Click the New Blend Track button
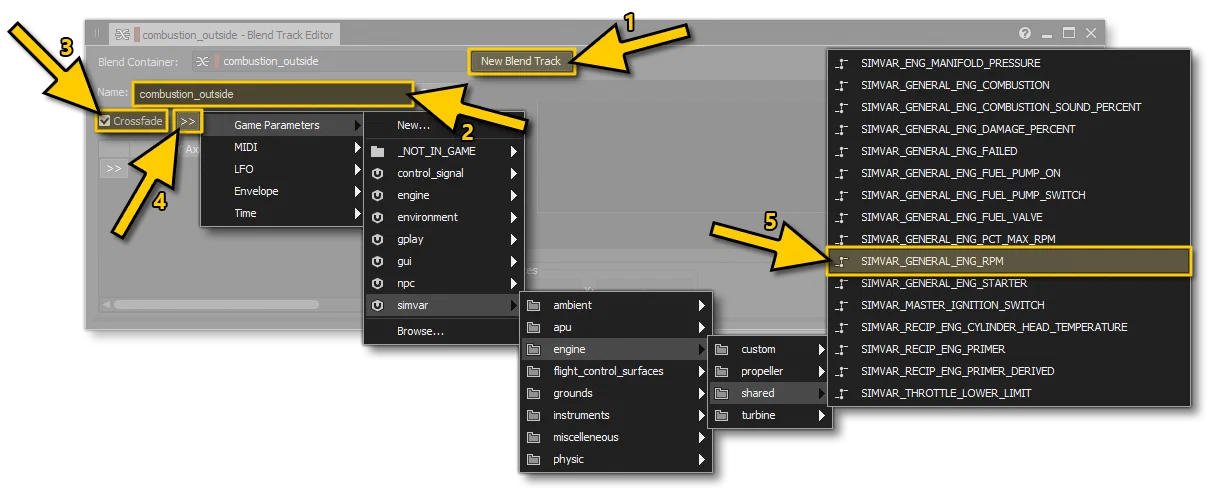Viewport: 1221px width, 493px height. tap(520, 61)
